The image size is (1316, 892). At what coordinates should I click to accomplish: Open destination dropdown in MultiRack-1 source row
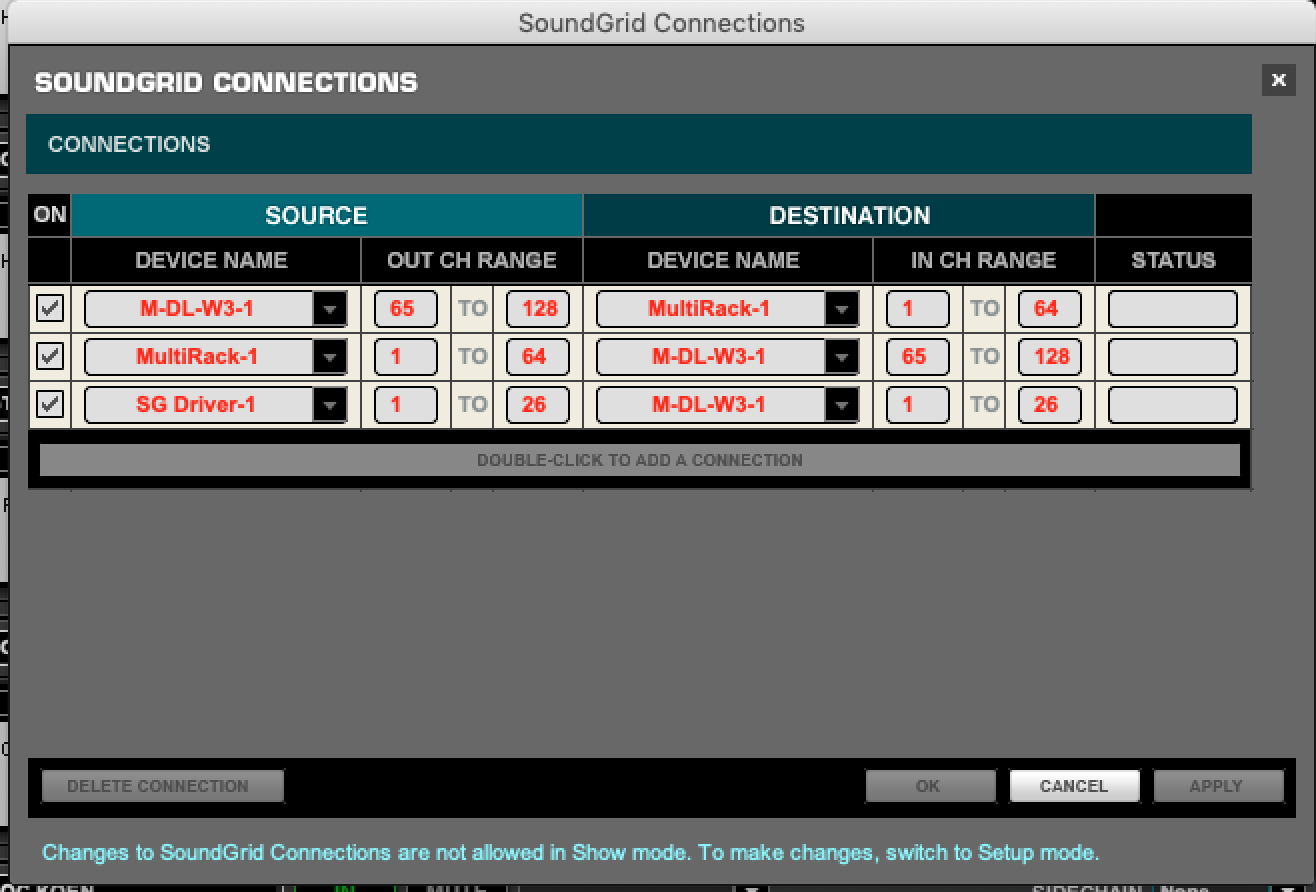[728, 357]
